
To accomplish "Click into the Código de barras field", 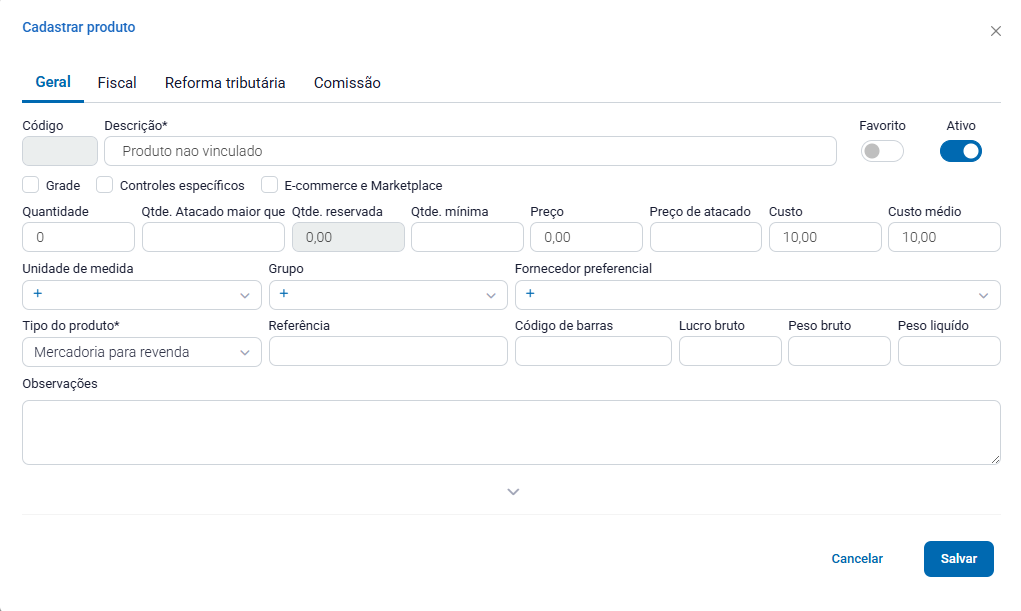I will [593, 351].
